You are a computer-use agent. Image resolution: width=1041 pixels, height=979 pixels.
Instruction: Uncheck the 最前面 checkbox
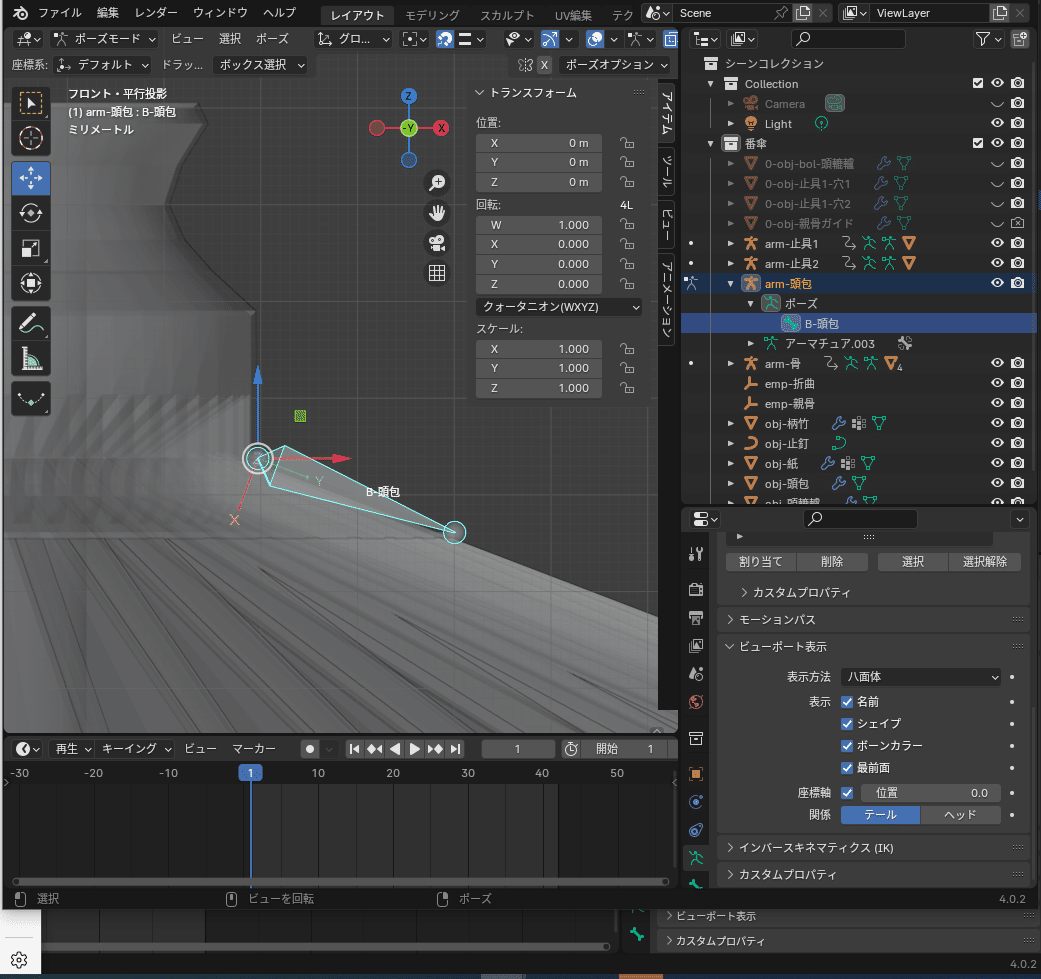(x=847, y=768)
